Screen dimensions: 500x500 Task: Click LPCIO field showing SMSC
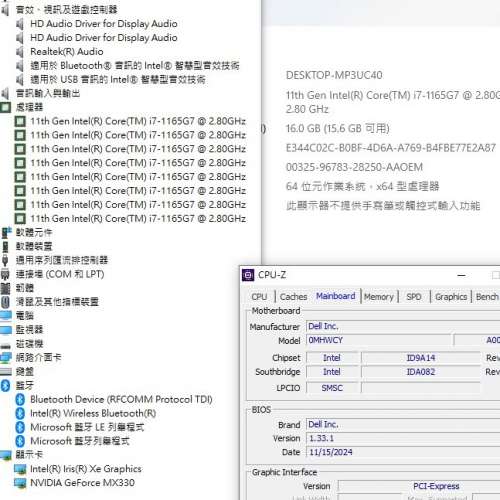[332, 388]
